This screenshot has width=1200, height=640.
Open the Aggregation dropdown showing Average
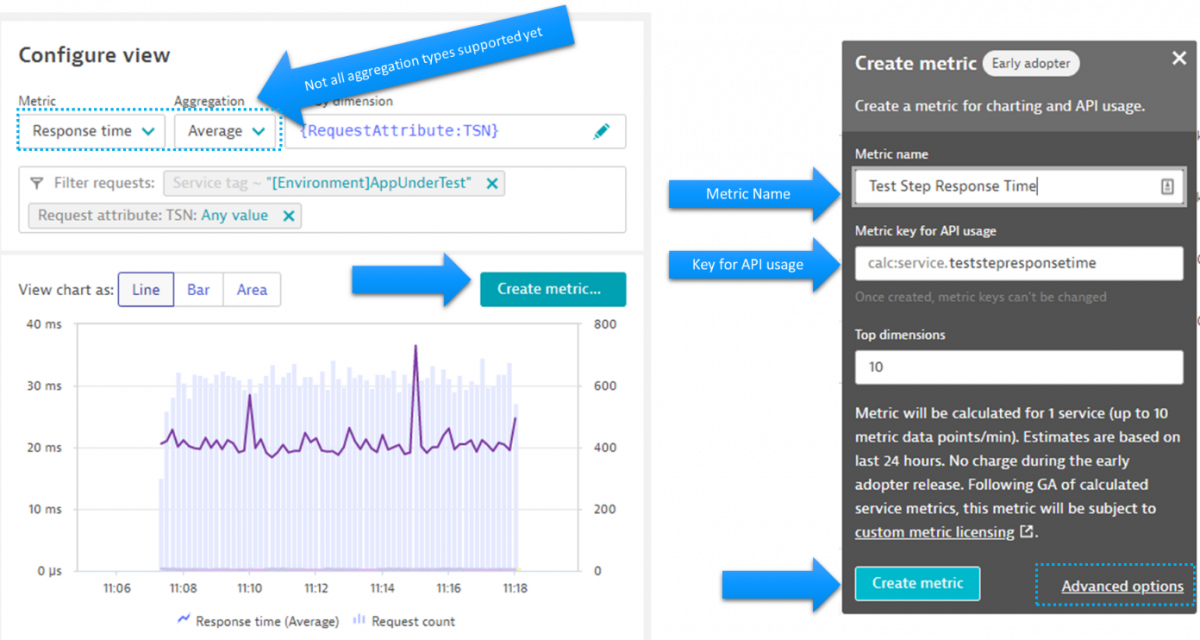pos(225,130)
